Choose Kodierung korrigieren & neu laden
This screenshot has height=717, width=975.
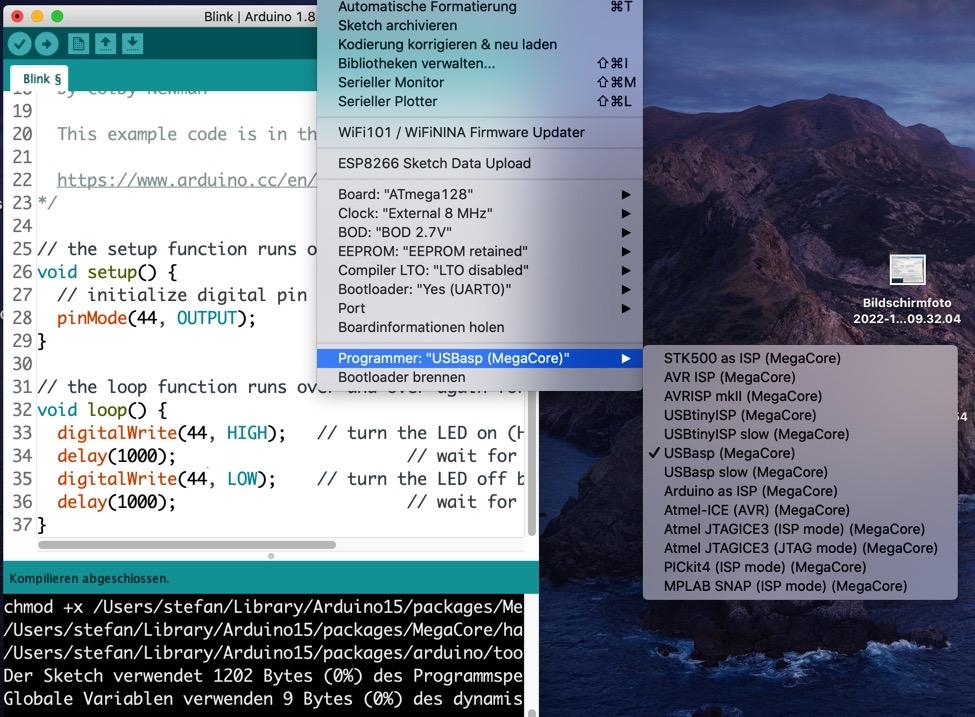coord(479,44)
